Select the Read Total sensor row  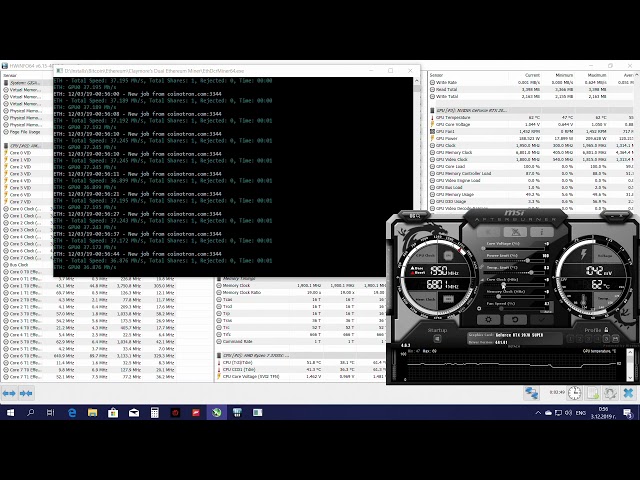[x=531, y=89]
